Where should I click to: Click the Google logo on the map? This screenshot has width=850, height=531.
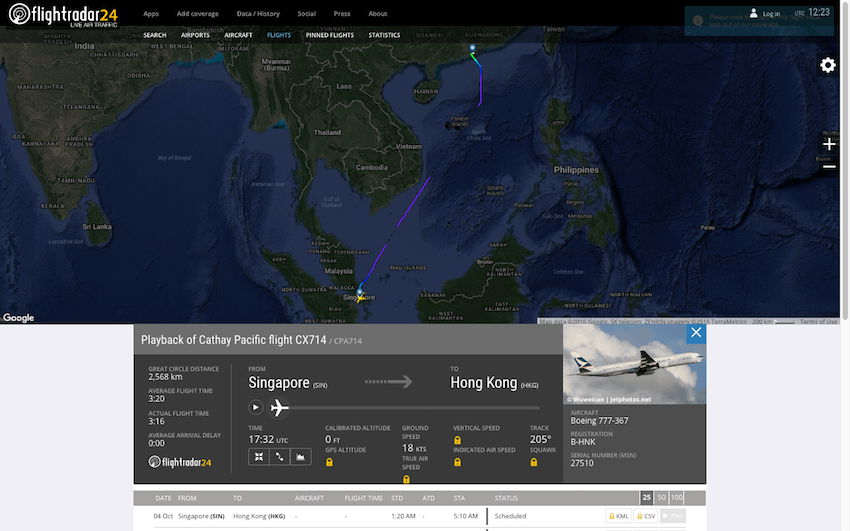(x=18, y=318)
